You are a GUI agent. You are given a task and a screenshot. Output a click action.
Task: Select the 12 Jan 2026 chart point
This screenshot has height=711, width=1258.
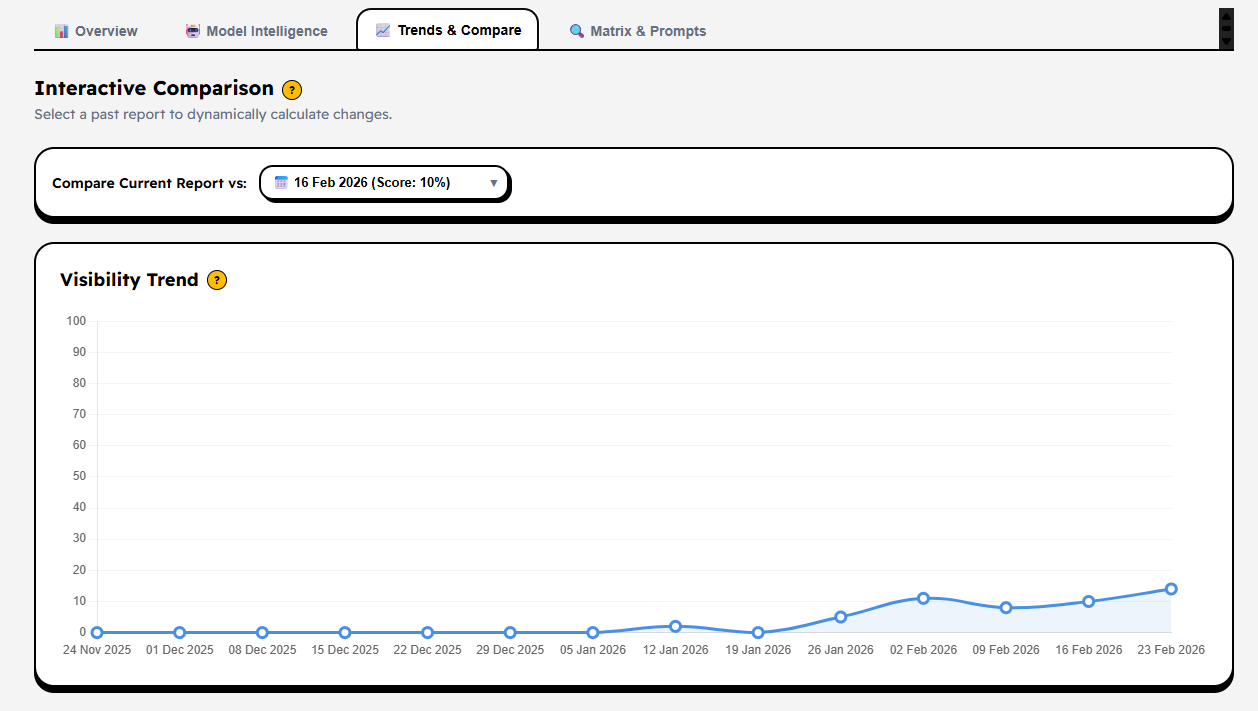675,626
